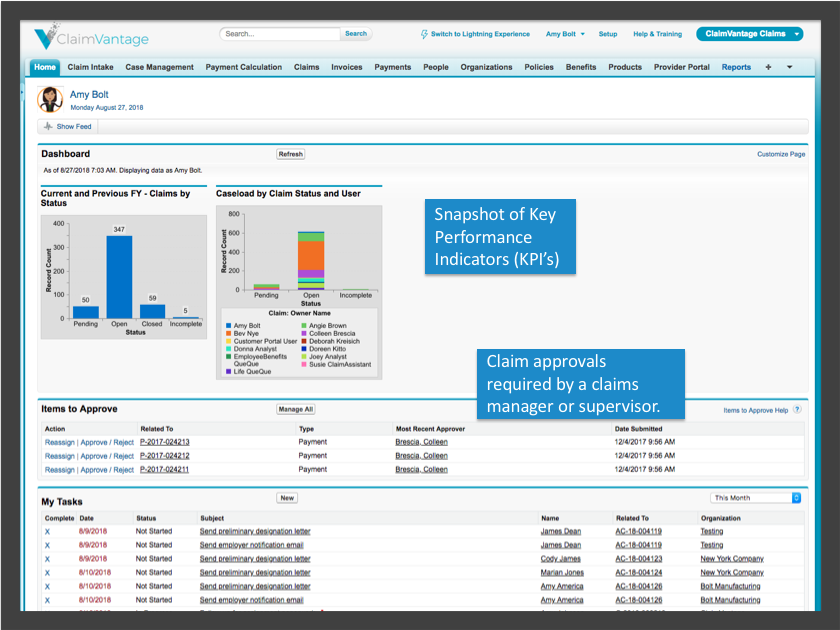This screenshot has height=630, width=840.
Task: Expand the ClaimVantage Claims app dropdown
Action: pos(749,32)
